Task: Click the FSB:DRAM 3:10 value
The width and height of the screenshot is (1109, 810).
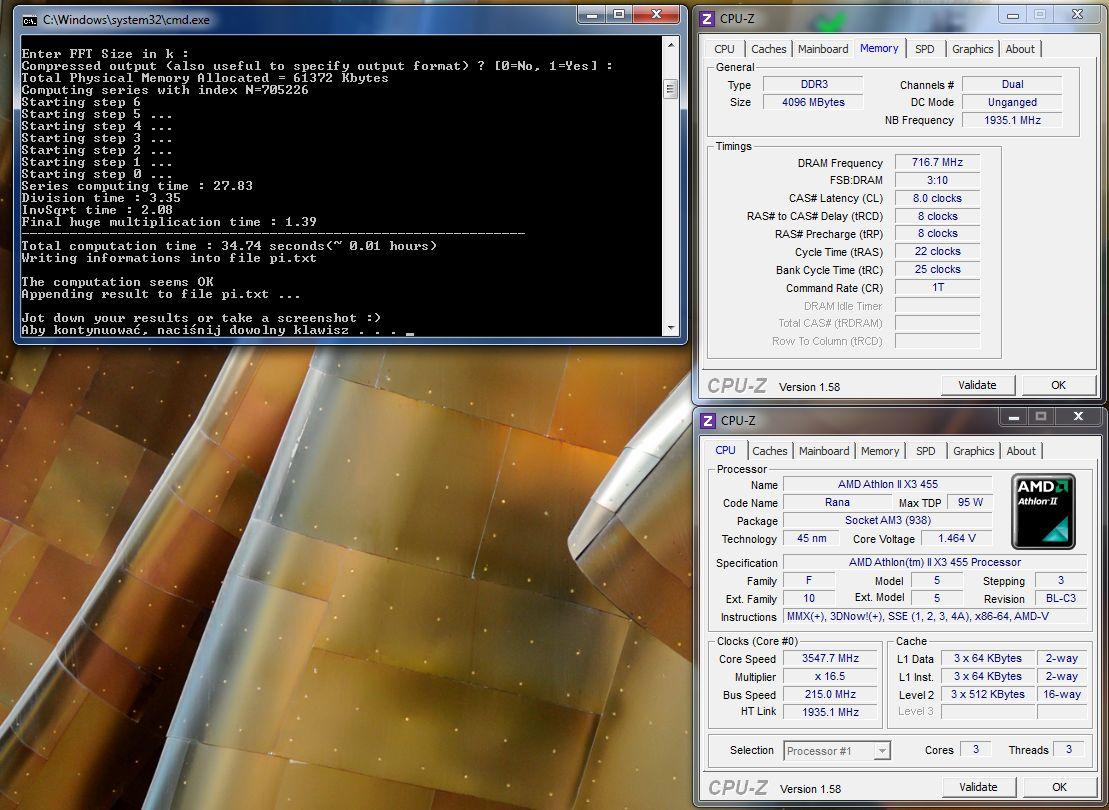Action: (x=937, y=180)
